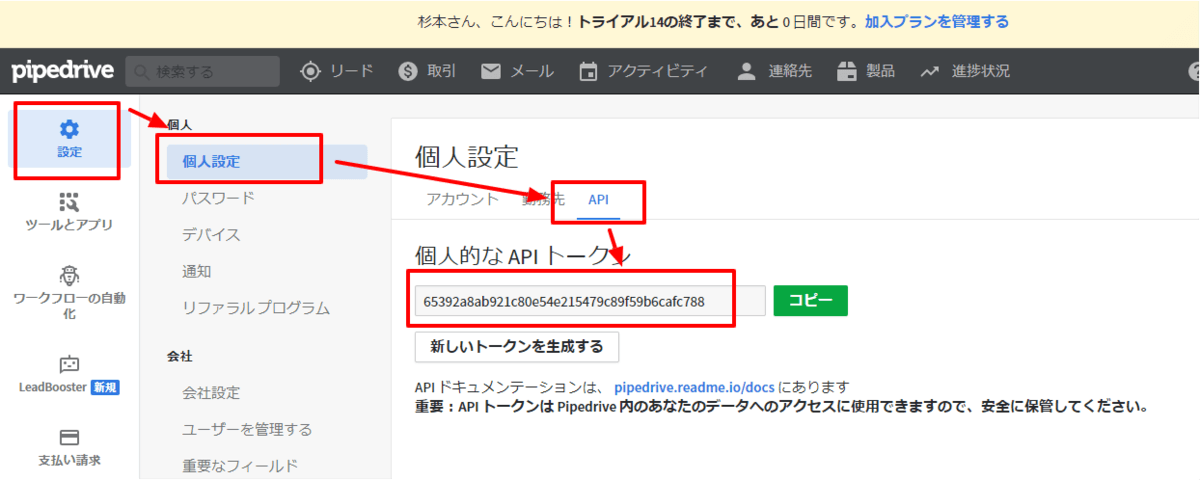Open リード from the top navigation
This screenshot has width=1200, height=480.
pos(337,71)
